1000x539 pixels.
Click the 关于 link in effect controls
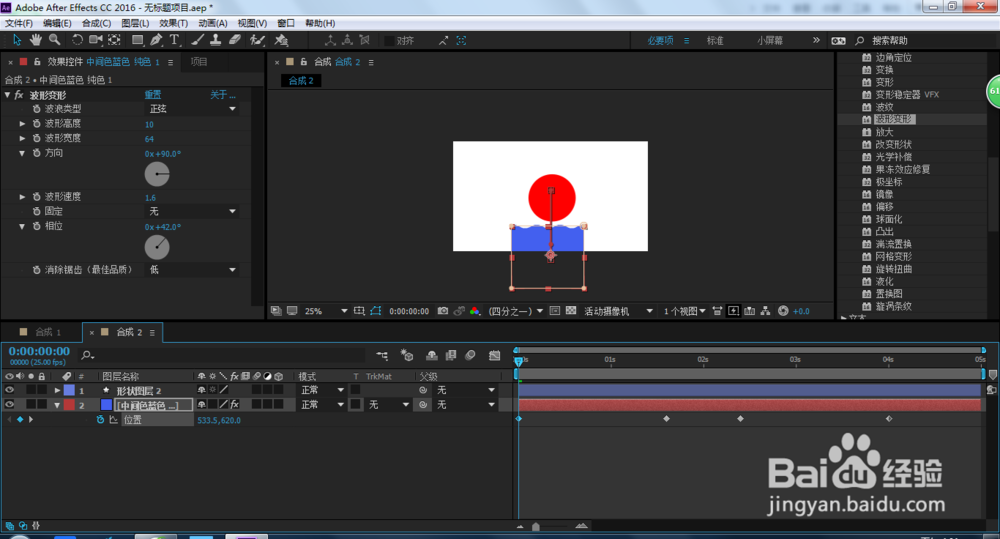click(223, 95)
